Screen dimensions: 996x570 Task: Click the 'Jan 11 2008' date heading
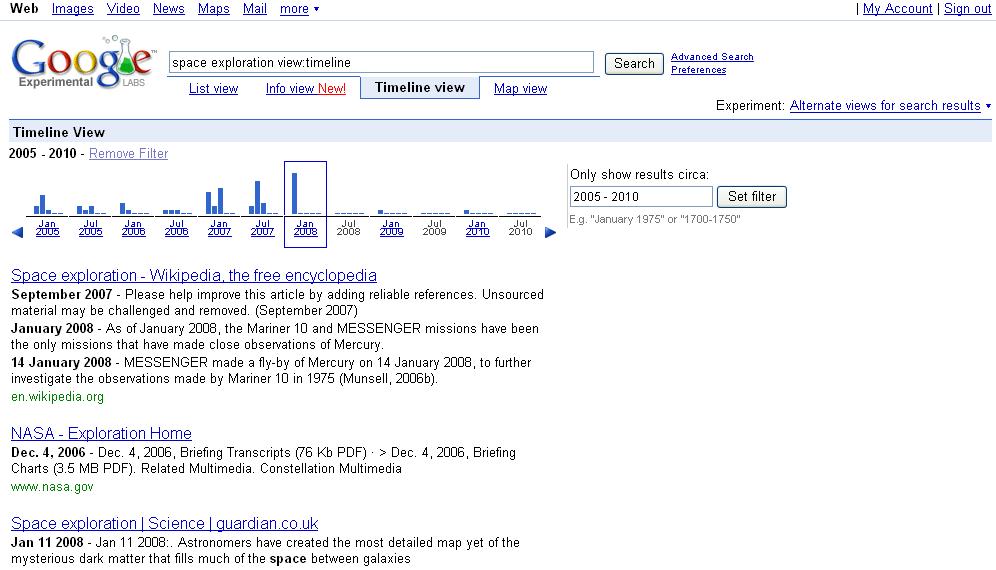[47, 543]
